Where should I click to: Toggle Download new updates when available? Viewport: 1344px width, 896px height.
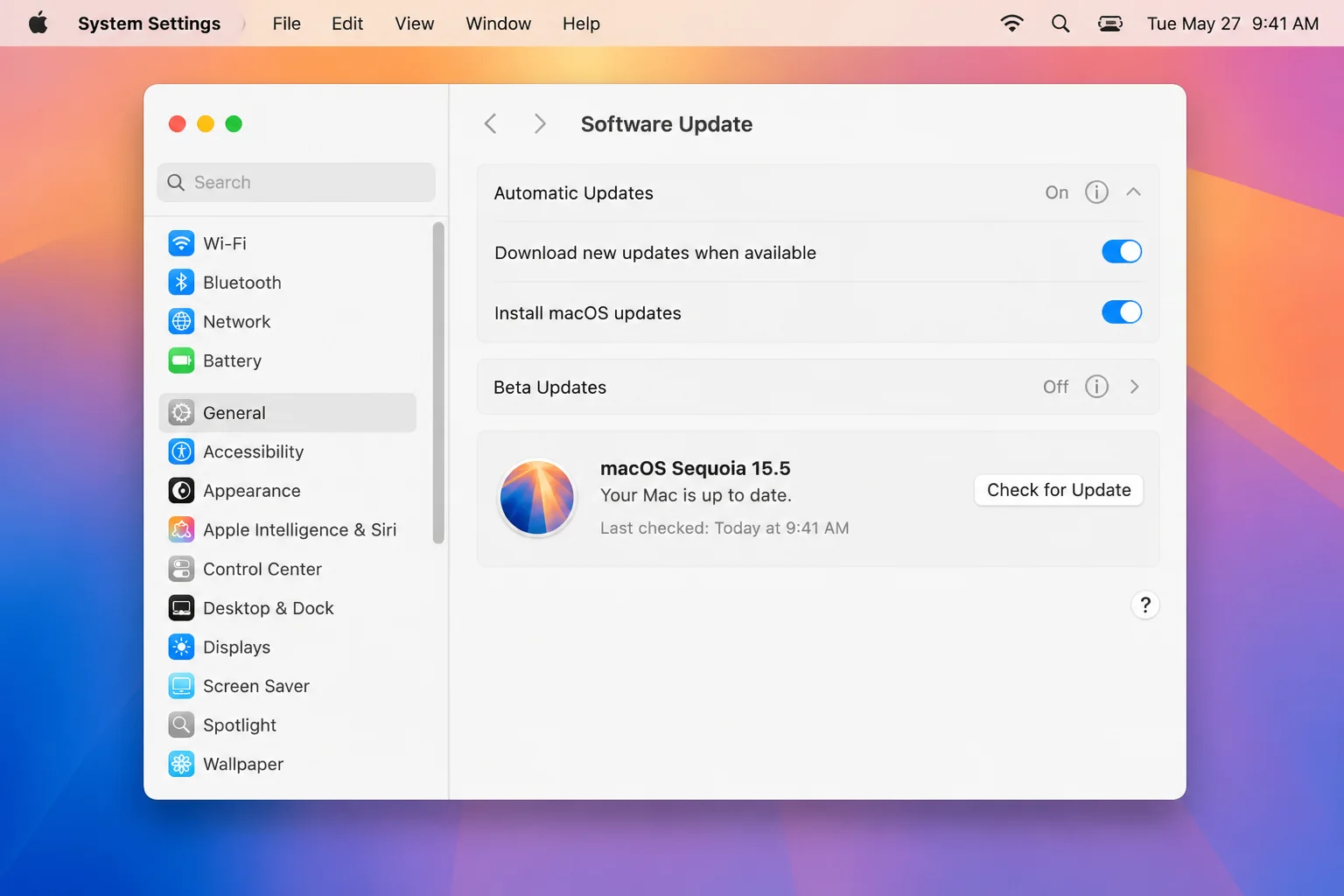point(1122,252)
